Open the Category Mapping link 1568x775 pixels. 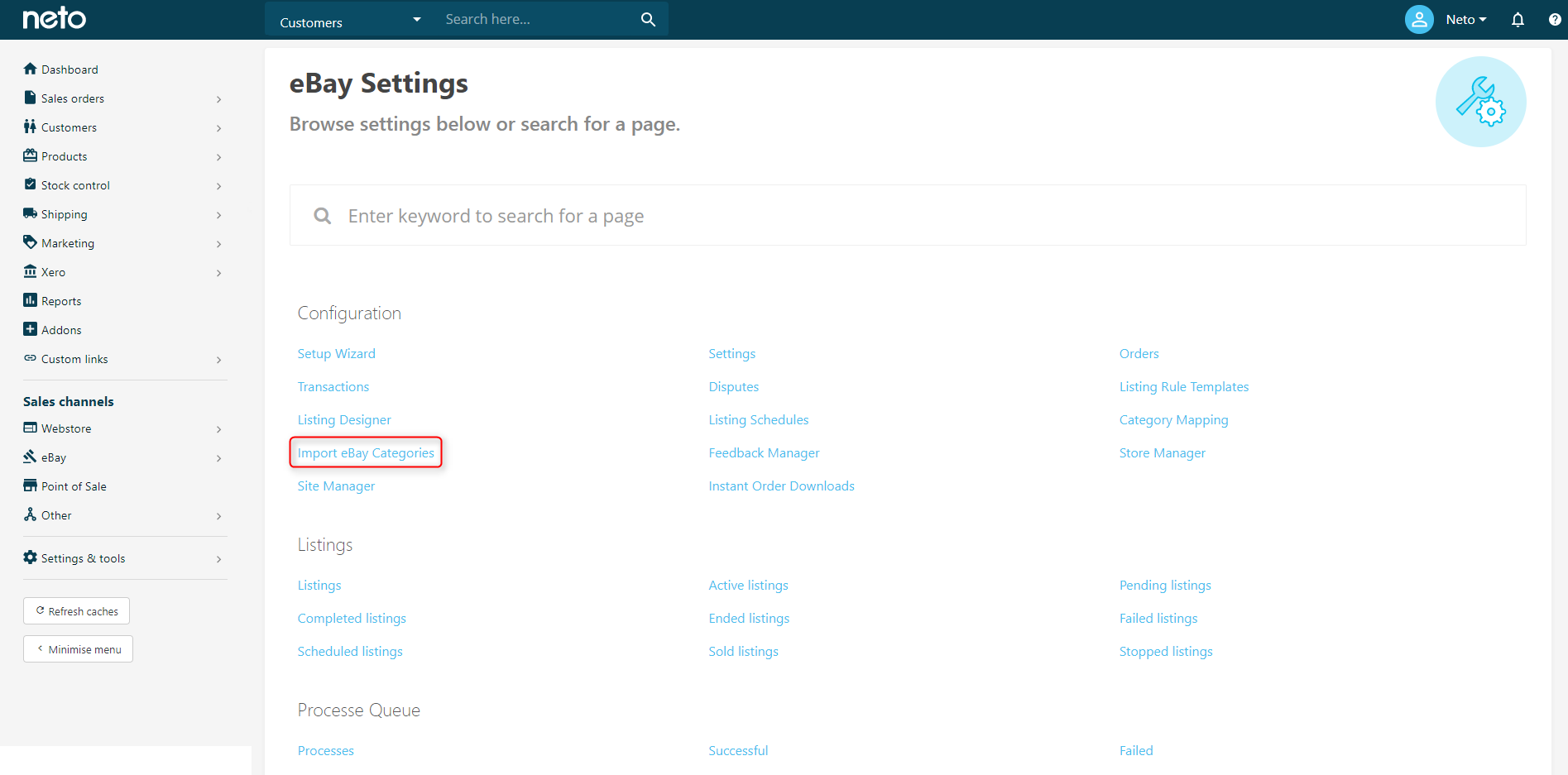1173,419
